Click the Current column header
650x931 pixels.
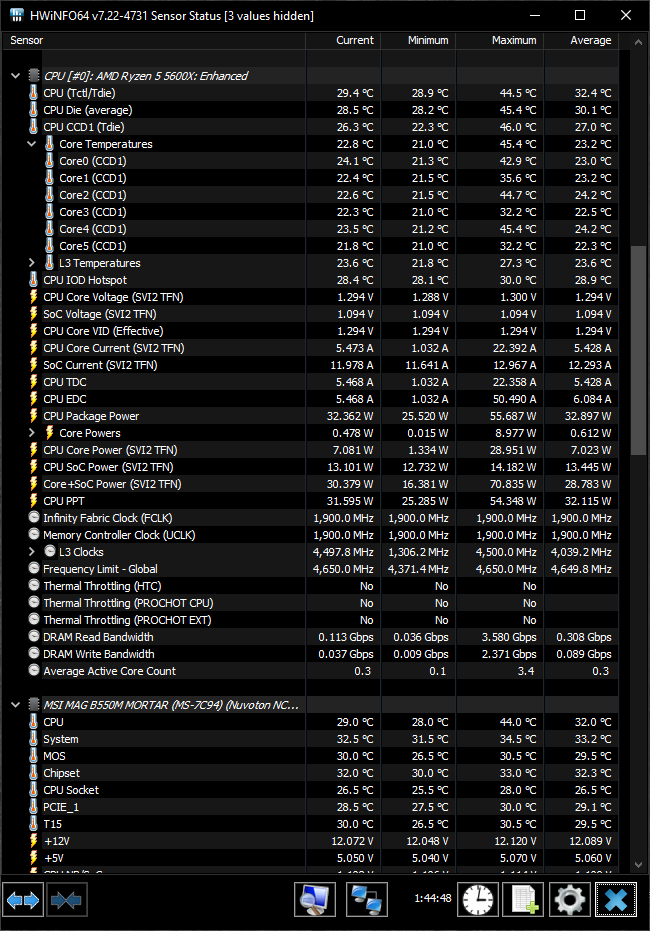pyautogui.click(x=343, y=40)
